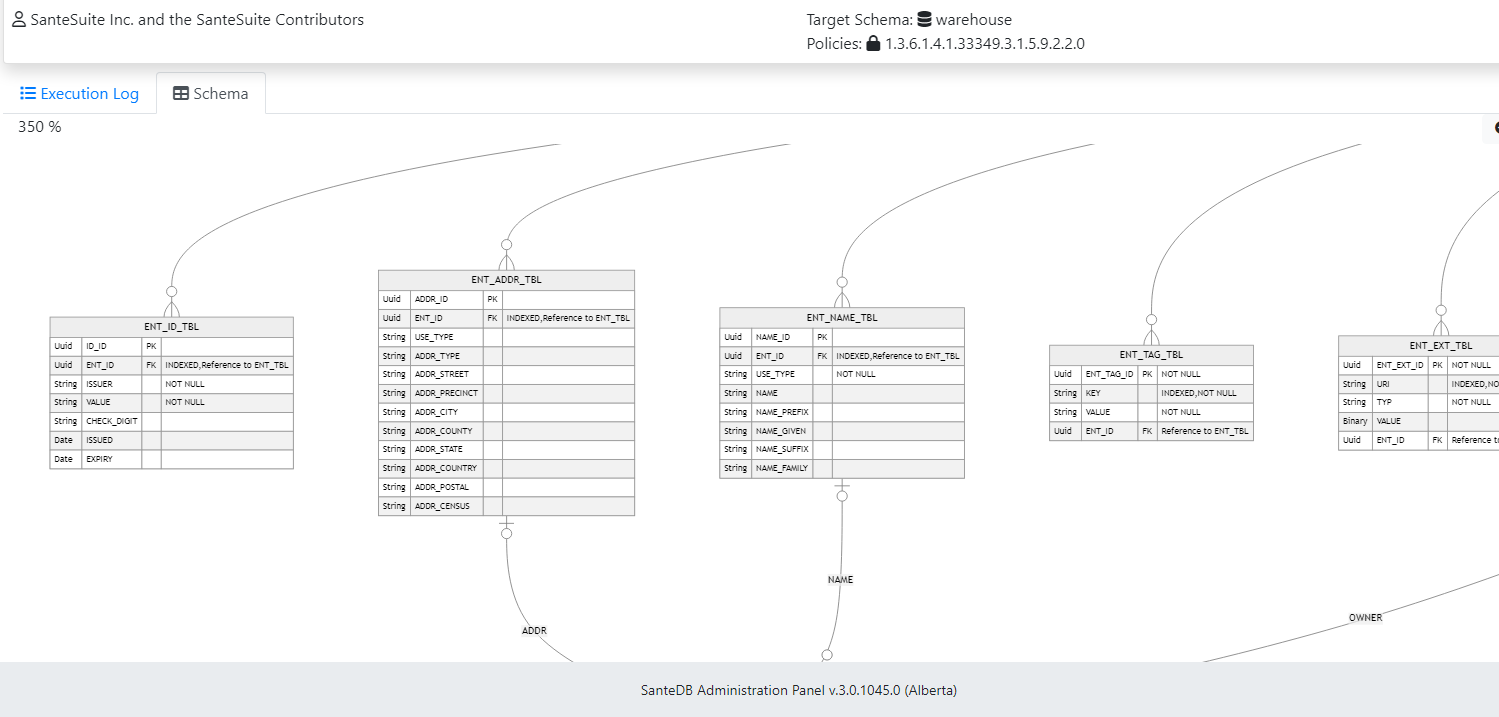
Task: Select the ENT_ID_TBL table header
Action: click(x=171, y=327)
